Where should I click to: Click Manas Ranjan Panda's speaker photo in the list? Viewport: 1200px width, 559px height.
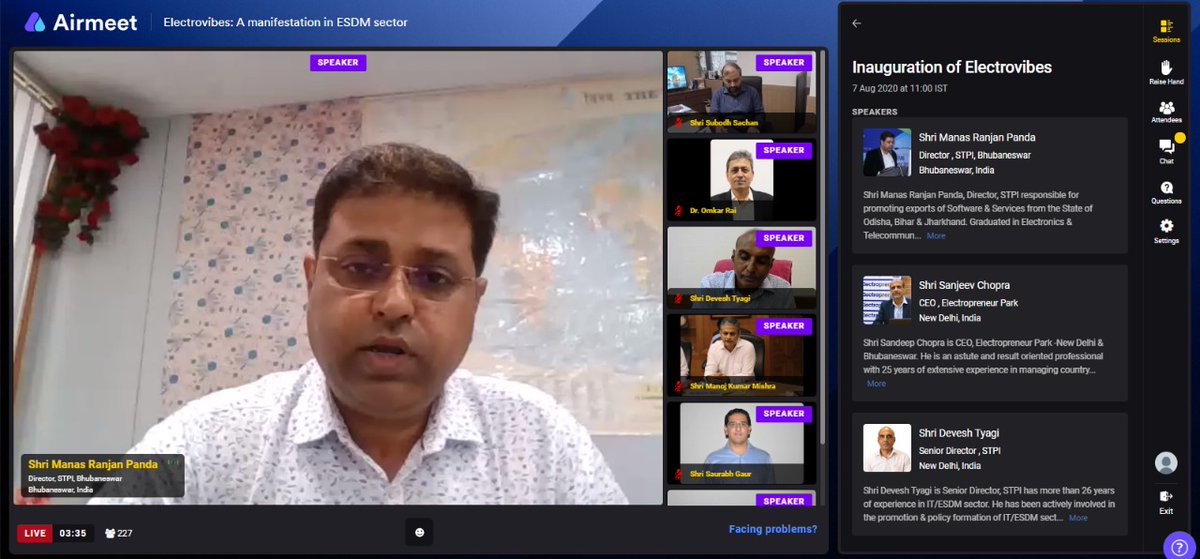point(887,152)
